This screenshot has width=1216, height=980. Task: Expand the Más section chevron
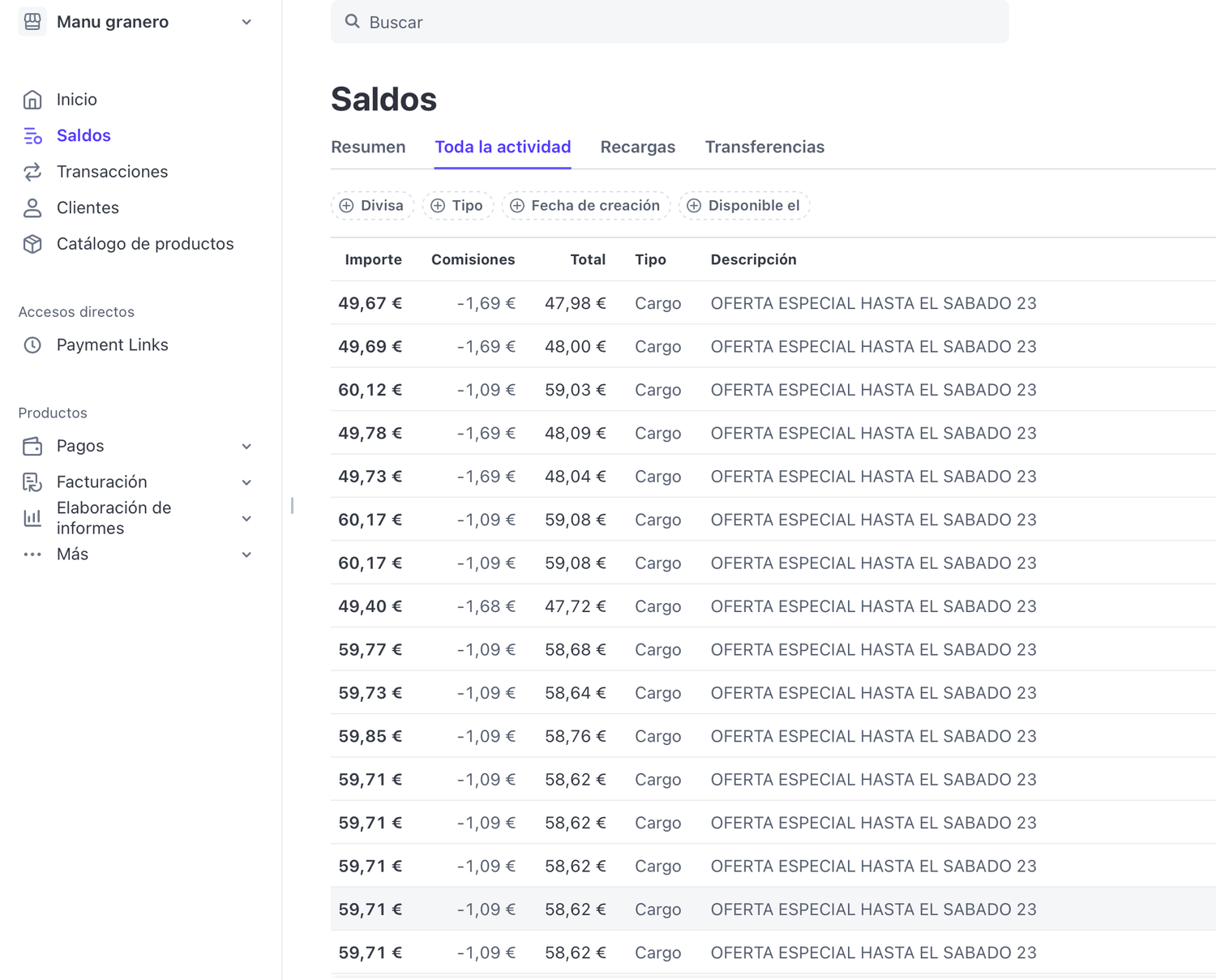click(x=246, y=554)
